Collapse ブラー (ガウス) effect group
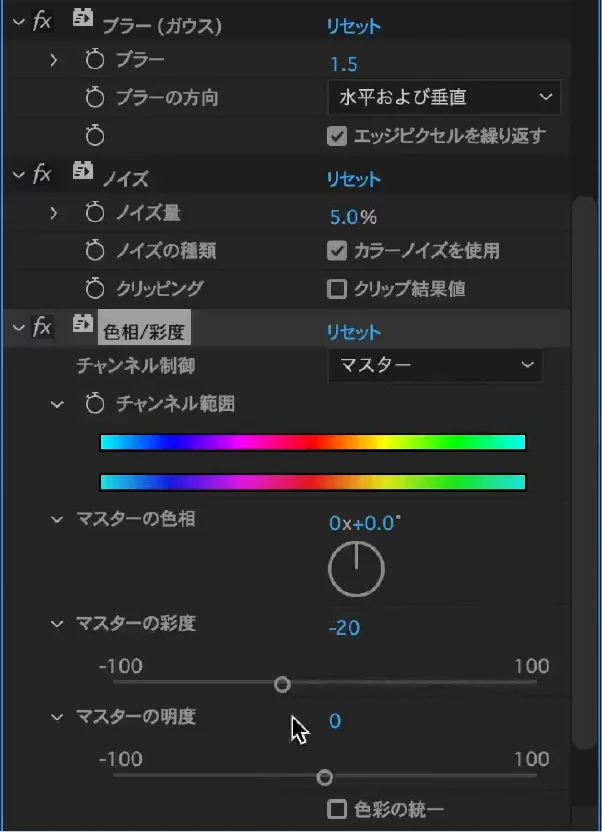The image size is (602, 832). 19,22
